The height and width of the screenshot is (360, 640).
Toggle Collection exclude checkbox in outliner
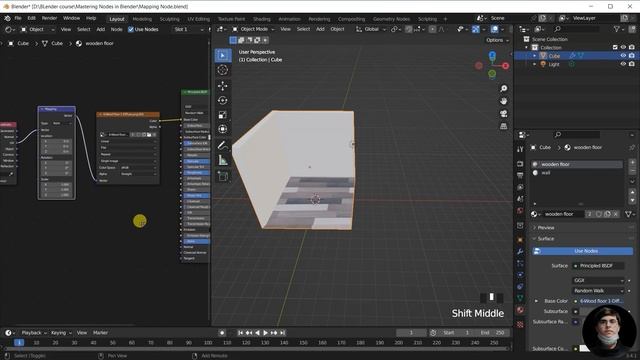615,47
